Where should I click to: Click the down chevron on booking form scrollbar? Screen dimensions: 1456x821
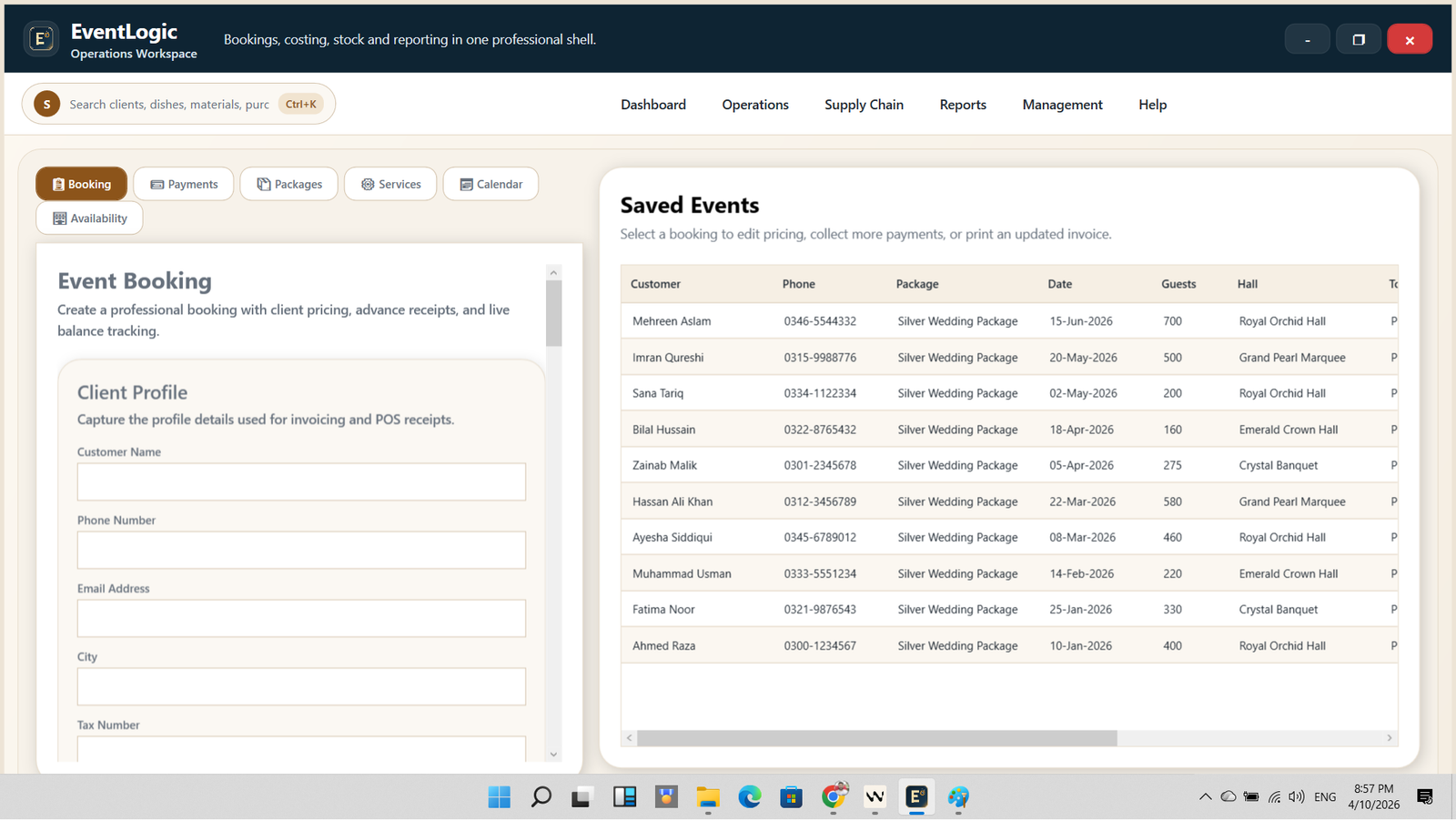[553, 754]
